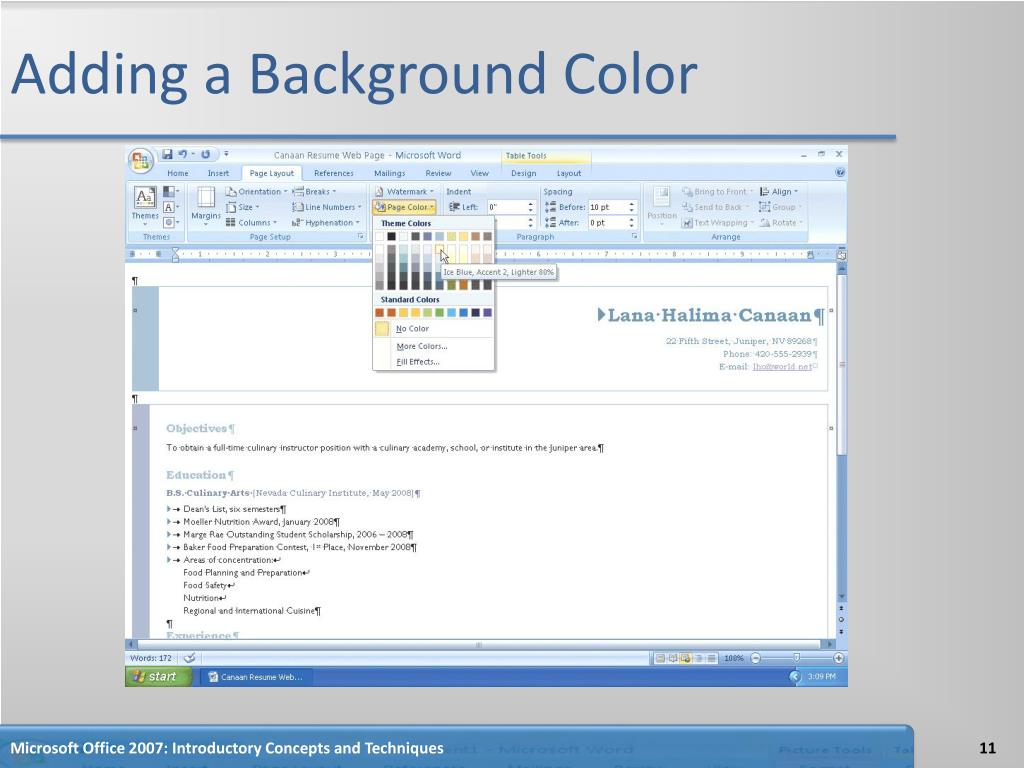Switch to Web Layout view icon

[685, 658]
